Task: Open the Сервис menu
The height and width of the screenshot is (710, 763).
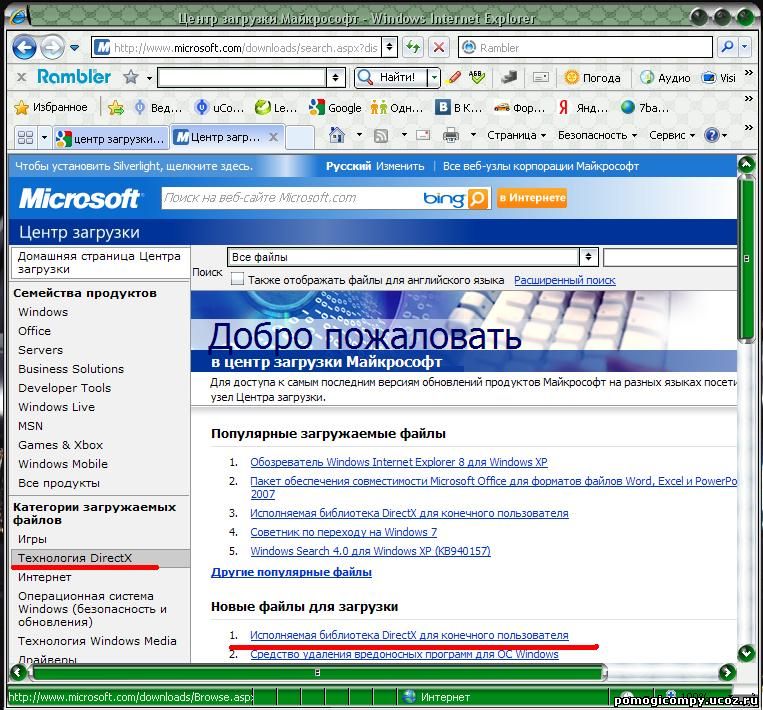Action: coord(672,135)
